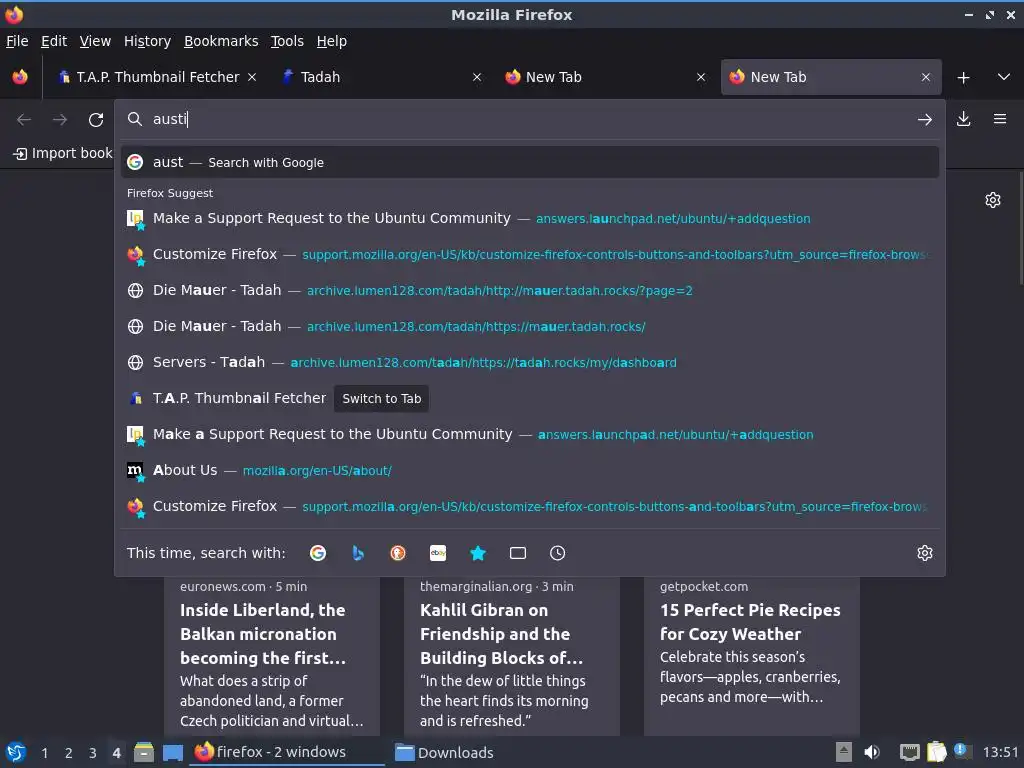Open first Make a Support Request suggestion

coord(530,218)
